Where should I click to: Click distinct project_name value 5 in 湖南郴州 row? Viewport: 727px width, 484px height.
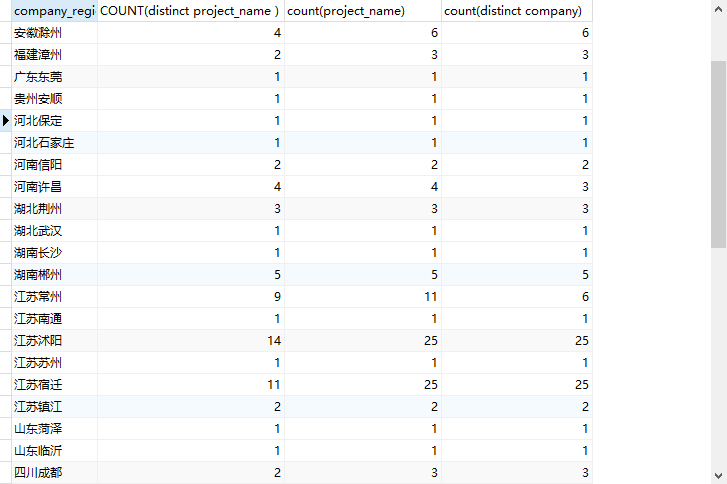coord(191,275)
